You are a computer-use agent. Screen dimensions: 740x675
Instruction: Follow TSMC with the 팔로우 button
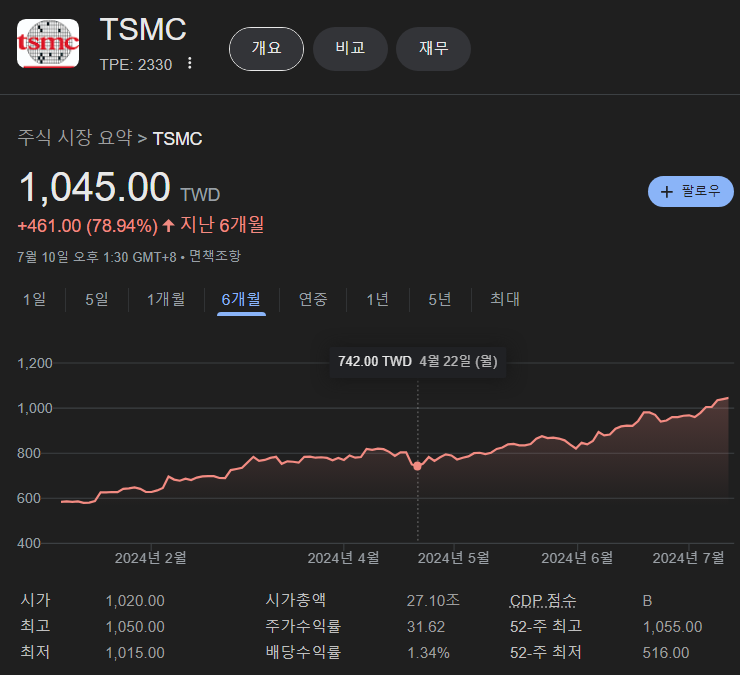click(x=690, y=192)
